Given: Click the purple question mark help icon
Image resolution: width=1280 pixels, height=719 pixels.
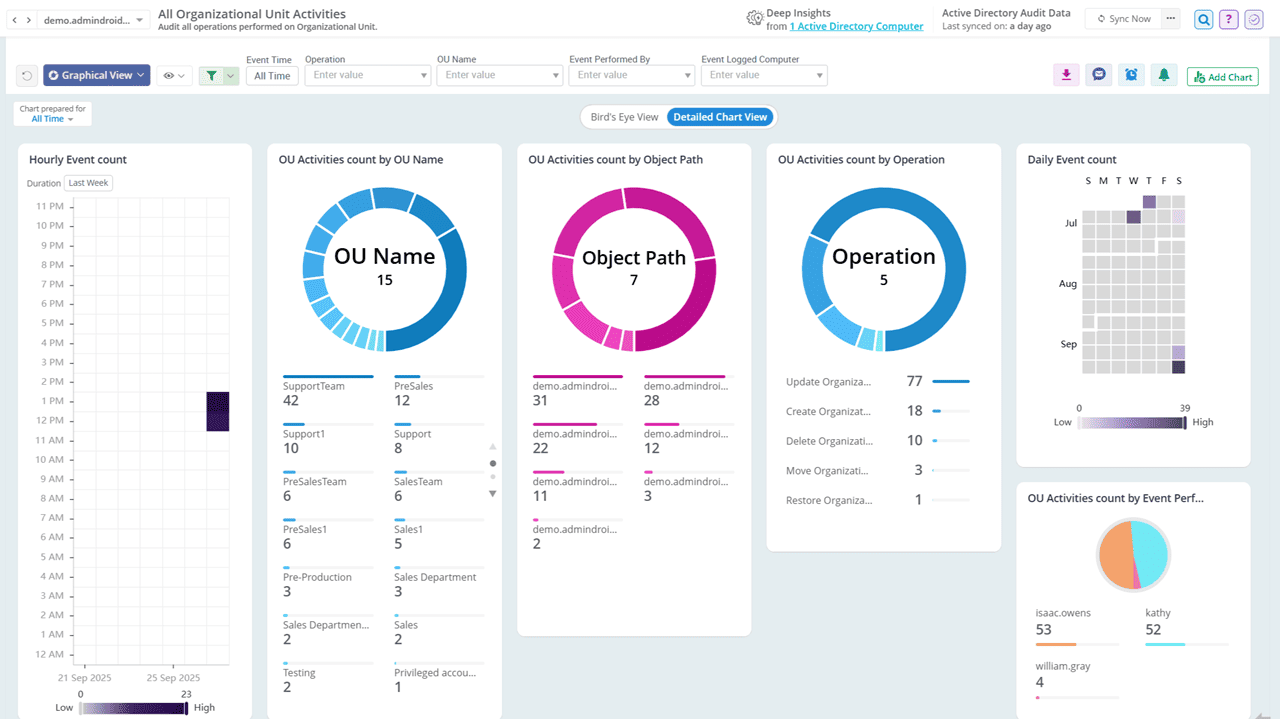Looking at the screenshot, I should pyautogui.click(x=1228, y=19).
